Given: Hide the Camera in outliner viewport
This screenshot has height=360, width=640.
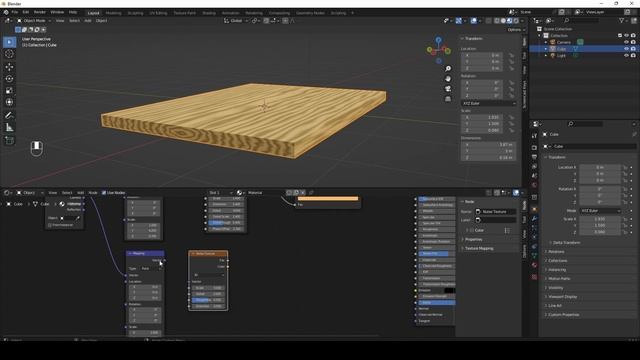Looking at the screenshot, I should coord(627,42).
